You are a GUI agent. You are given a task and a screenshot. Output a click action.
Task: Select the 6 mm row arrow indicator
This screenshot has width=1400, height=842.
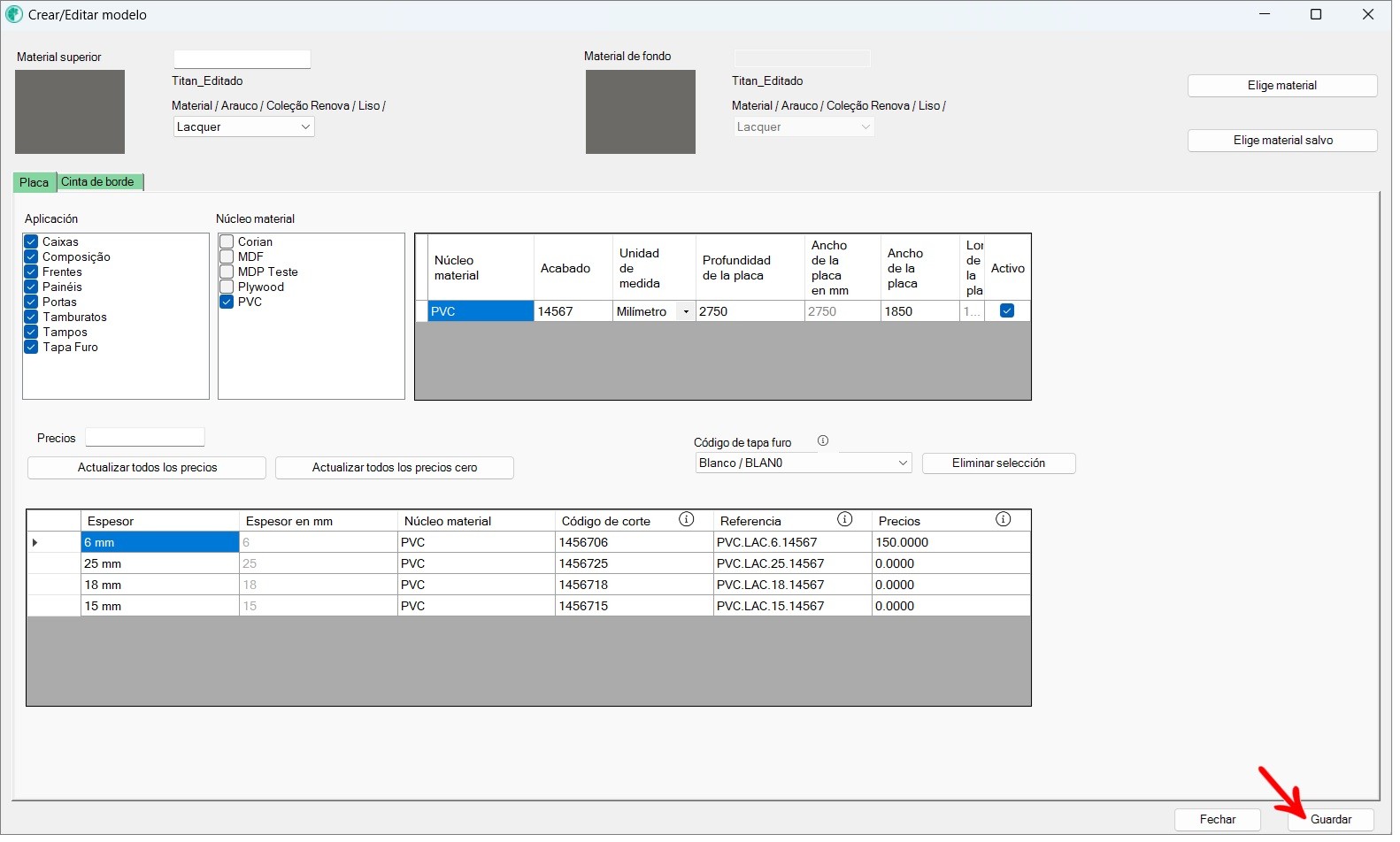[35, 543]
